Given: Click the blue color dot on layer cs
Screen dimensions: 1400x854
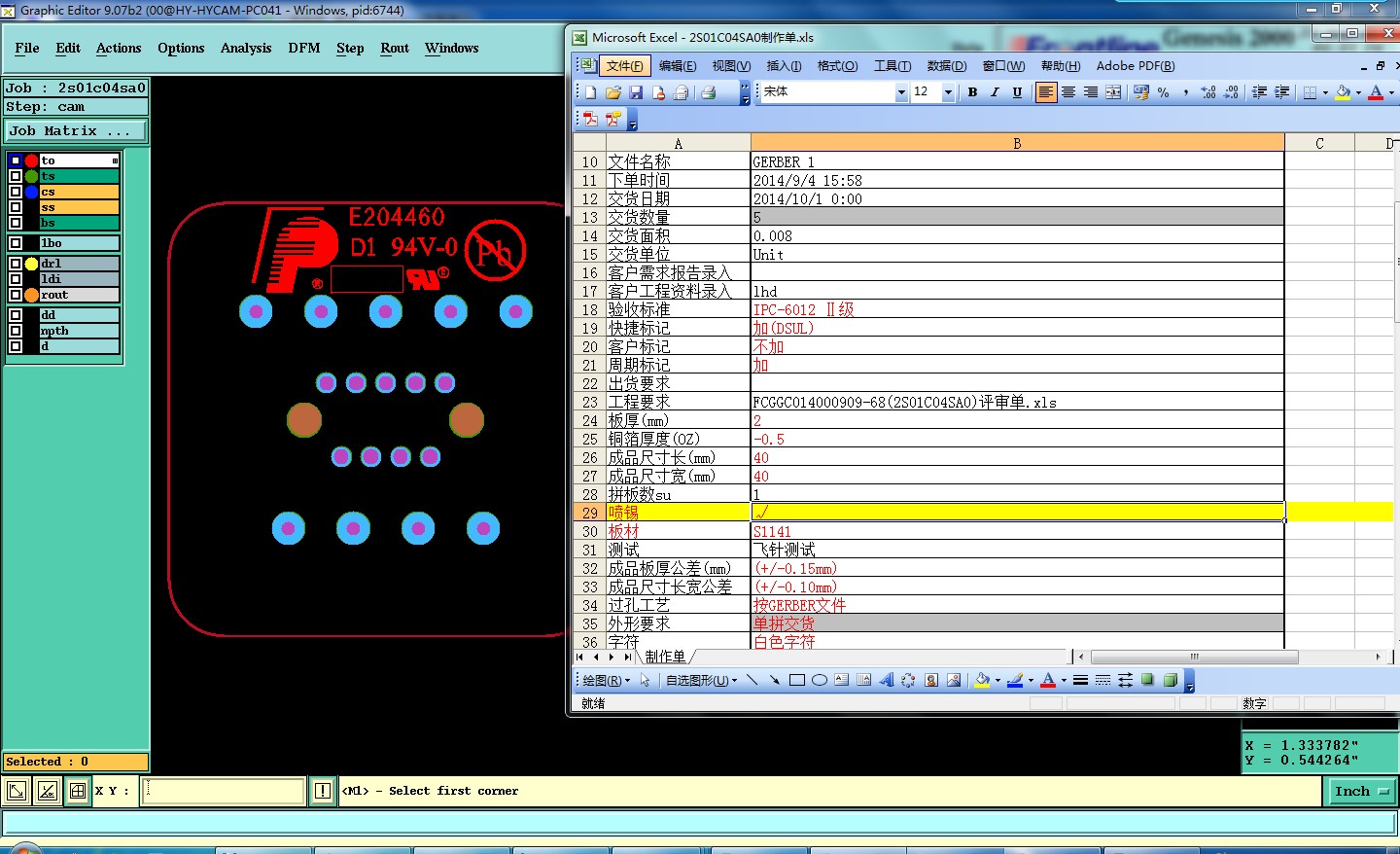Looking at the screenshot, I should click(31, 192).
